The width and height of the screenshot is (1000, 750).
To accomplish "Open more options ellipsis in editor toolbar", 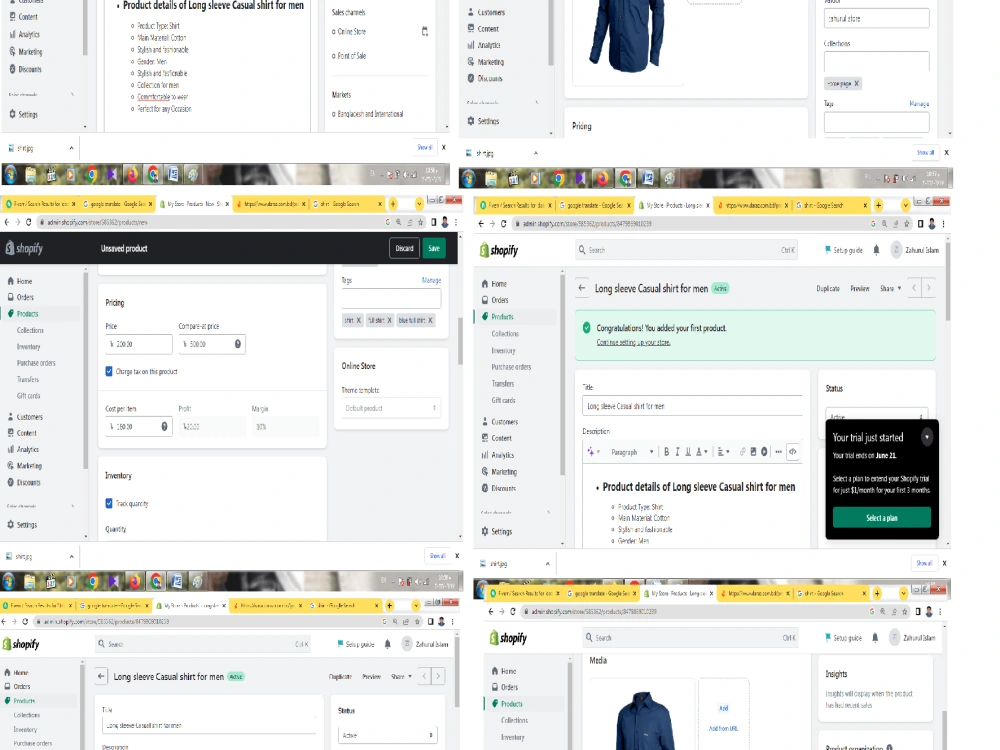I will pyautogui.click(x=778, y=452).
